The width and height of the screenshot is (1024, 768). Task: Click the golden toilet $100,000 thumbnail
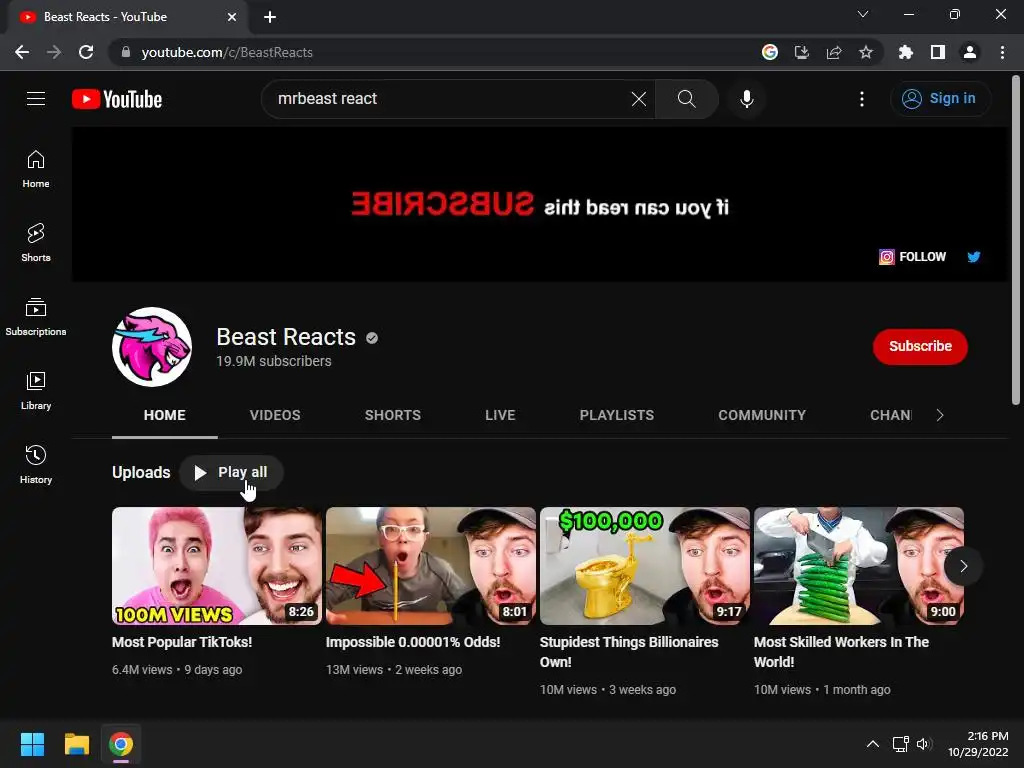pos(645,566)
